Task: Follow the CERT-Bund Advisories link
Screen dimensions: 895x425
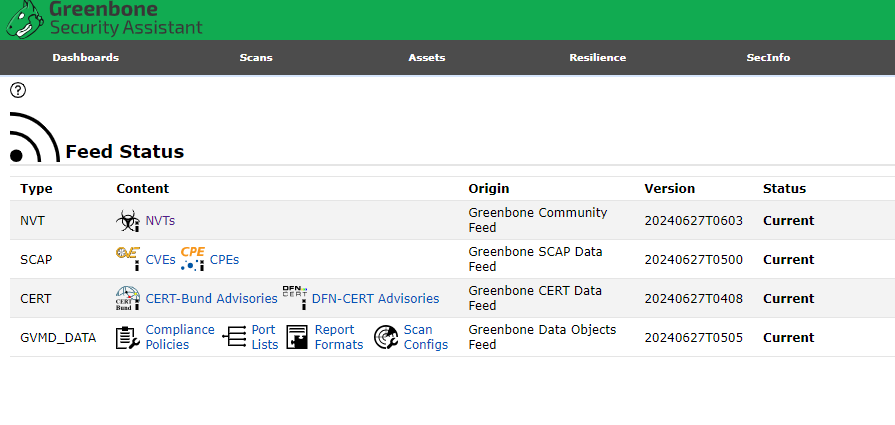Action: (x=211, y=298)
